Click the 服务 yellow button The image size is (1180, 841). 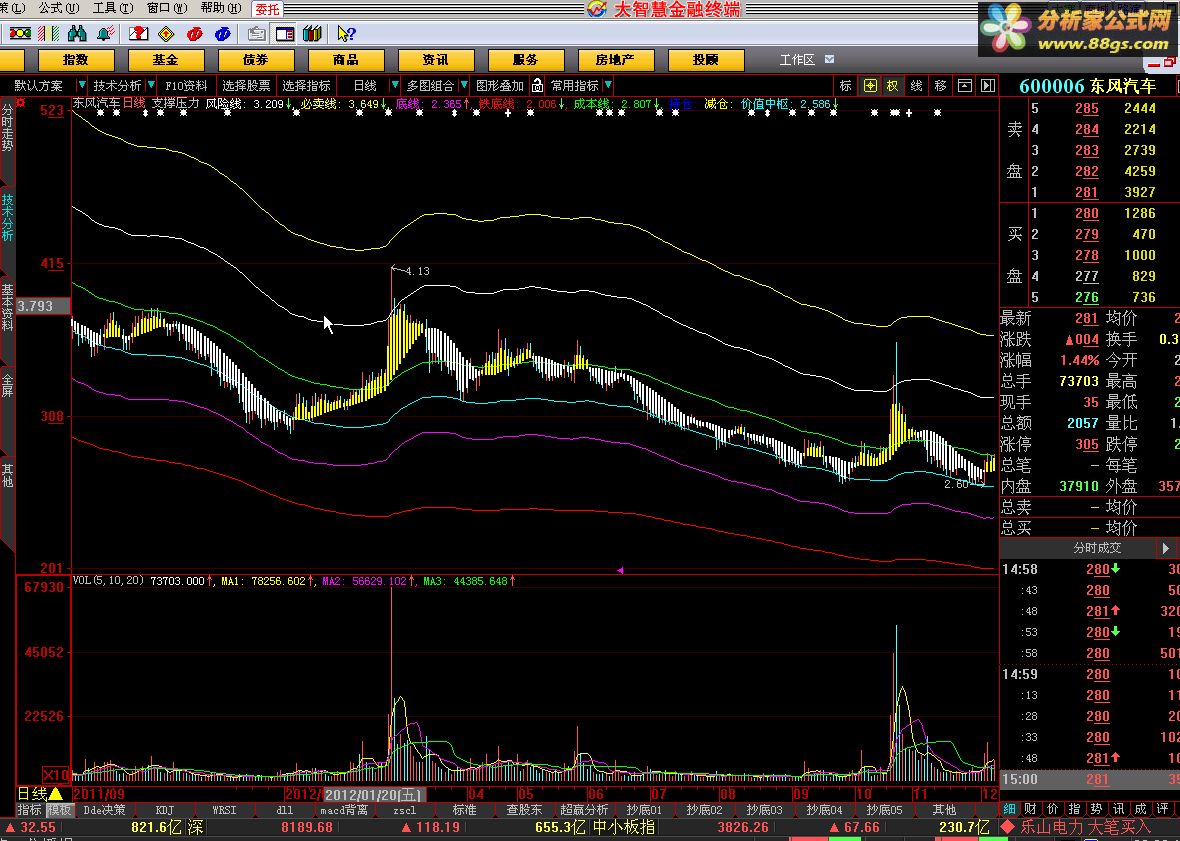click(526, 59)
